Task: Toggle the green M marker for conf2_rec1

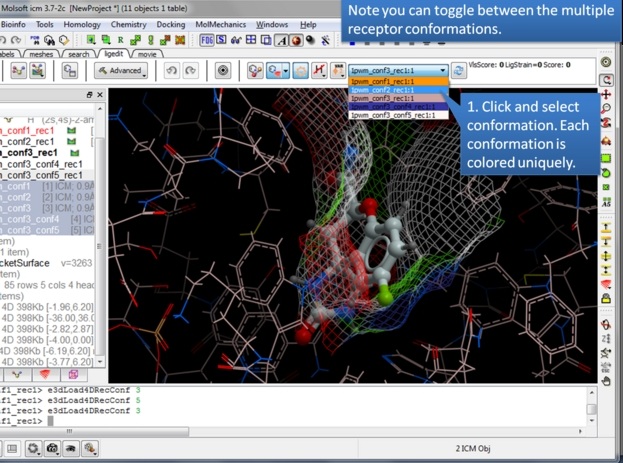Action: tap(71, 141)
